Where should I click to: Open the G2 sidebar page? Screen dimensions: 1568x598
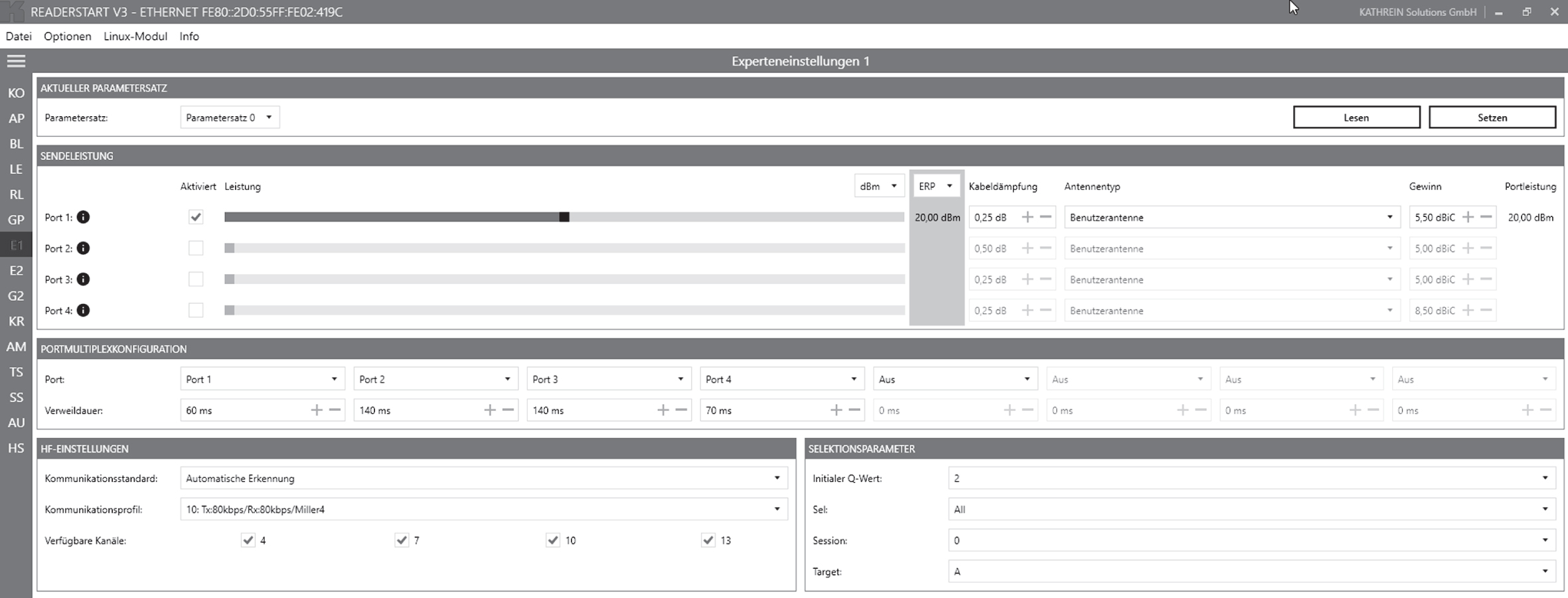tap(16, 296)
